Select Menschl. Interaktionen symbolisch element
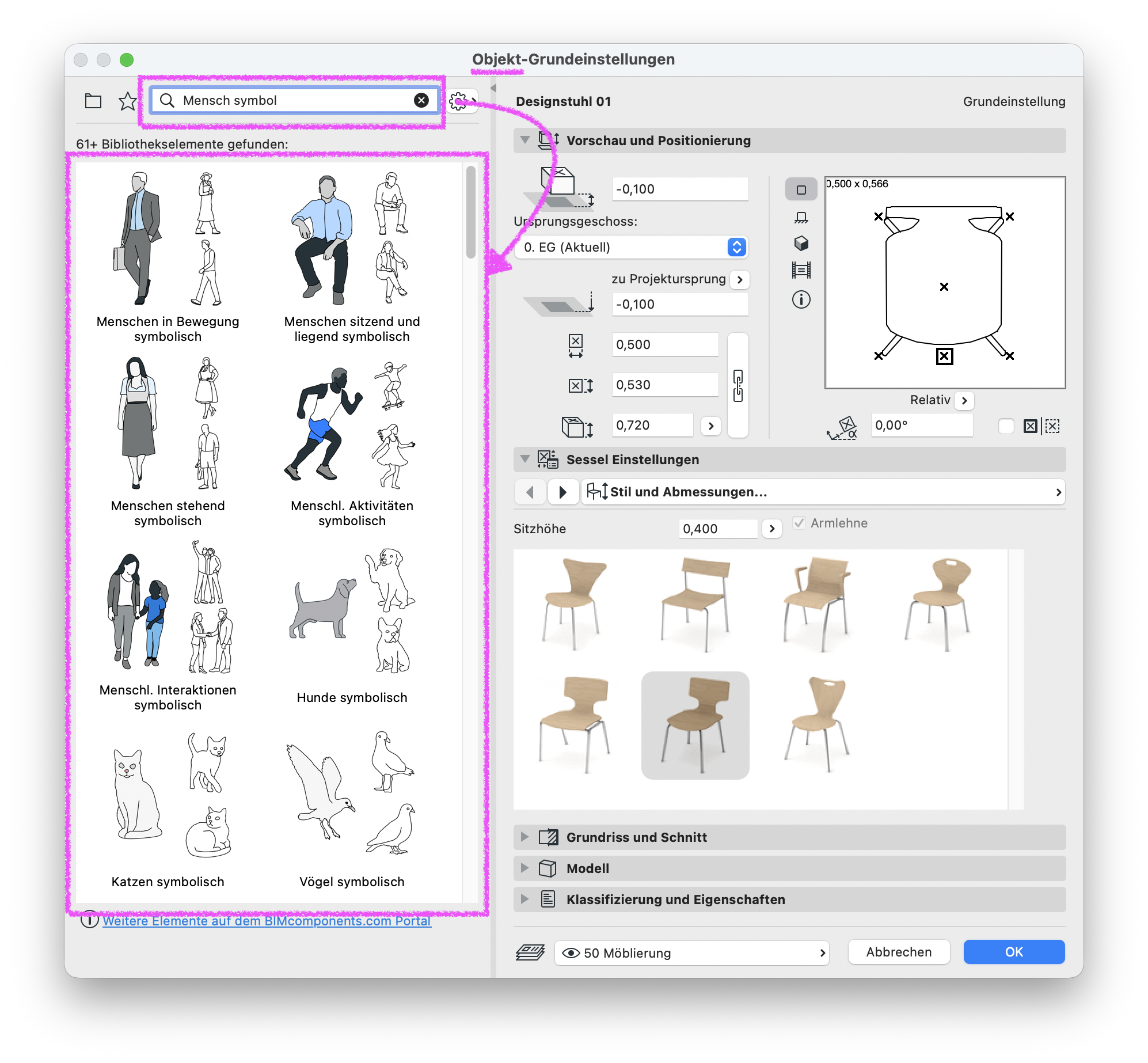The width and height of the screenshot is (1148, 1063). pos(168,625)
